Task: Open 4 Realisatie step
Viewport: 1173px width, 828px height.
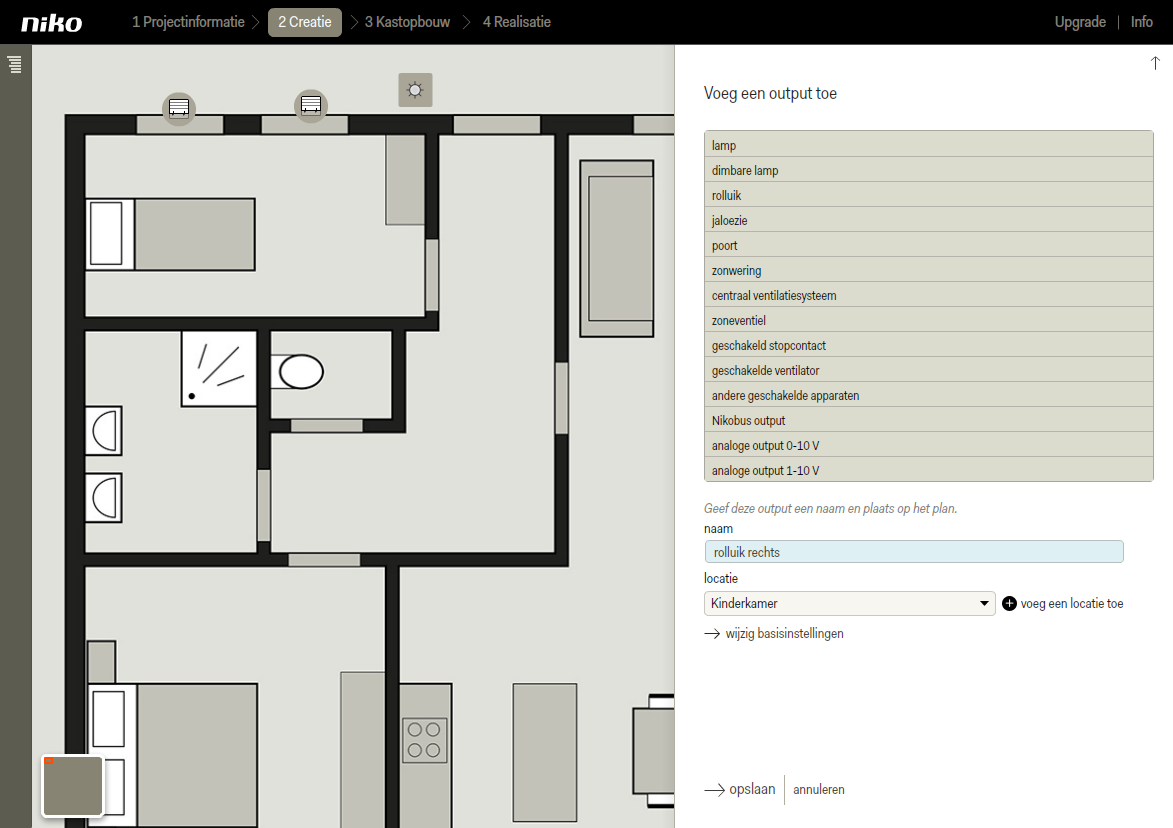Action: click(x=517, y=22)
